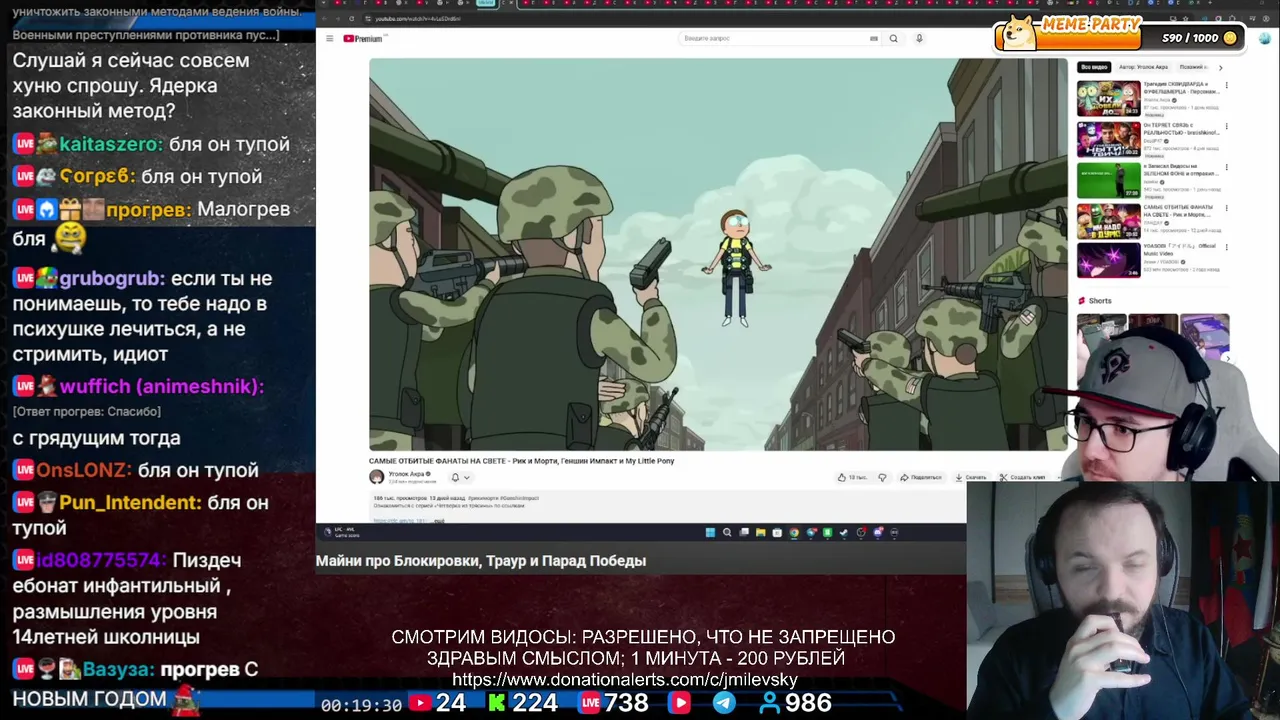Open File Explorer folder from taskbar
Screen dimensions: 1280x720
point(761,532)
